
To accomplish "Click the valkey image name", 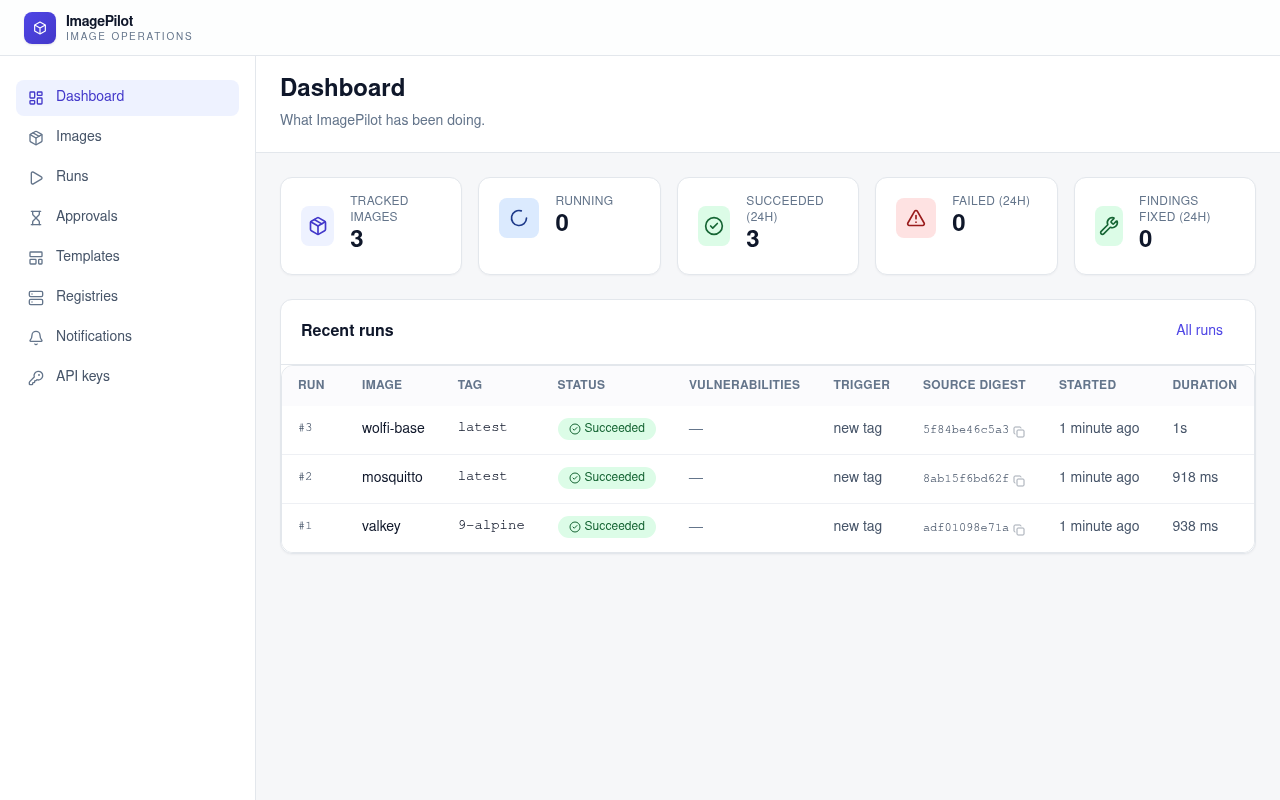I will [x=381, y=526].
